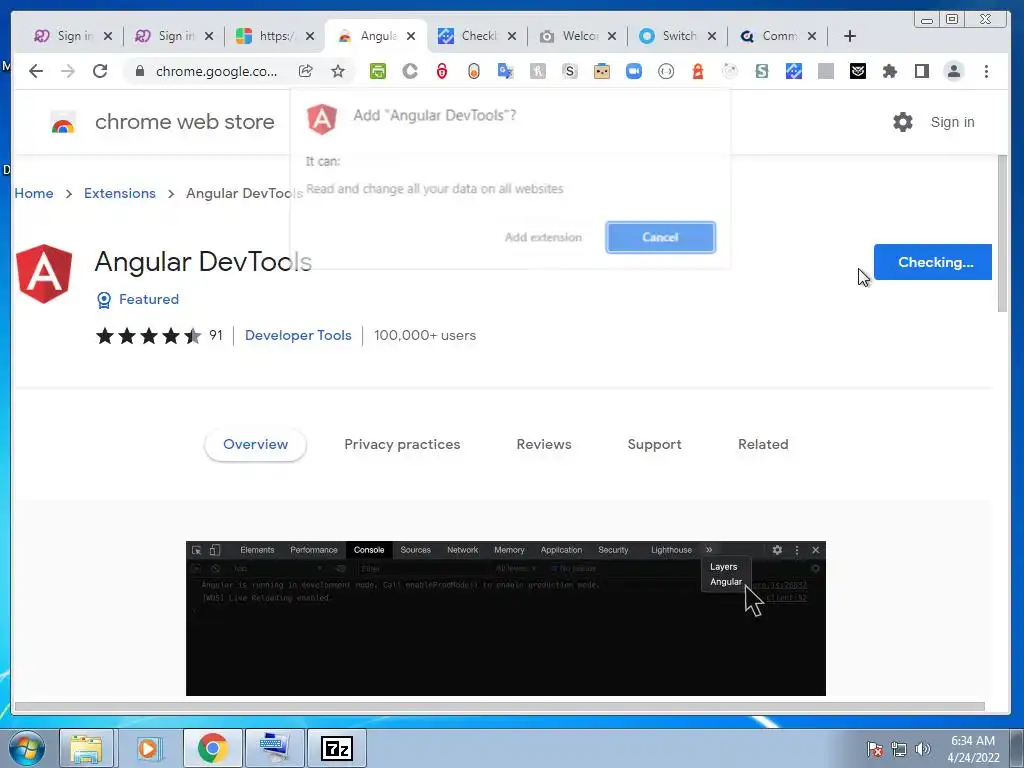This screenshot has width=1024, height=768.
Task: Open the Related tab
Action: coord(763,445)
